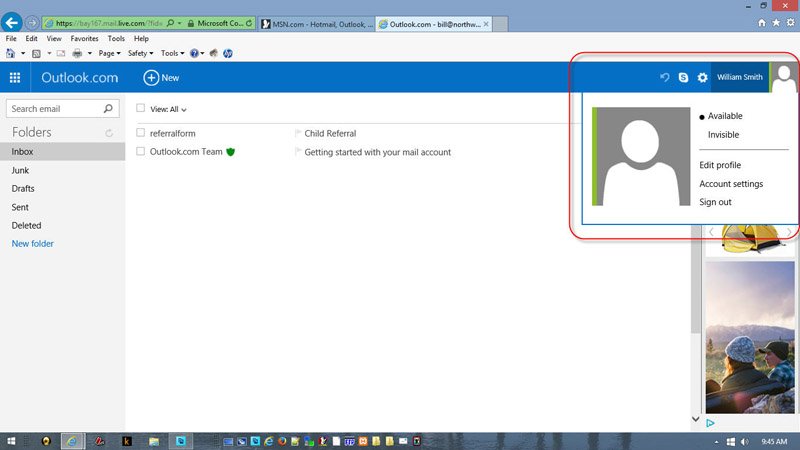Open the Edit menu
Image resolution: width=800 pixels, height=450 pixels.
tap(32, 38)
